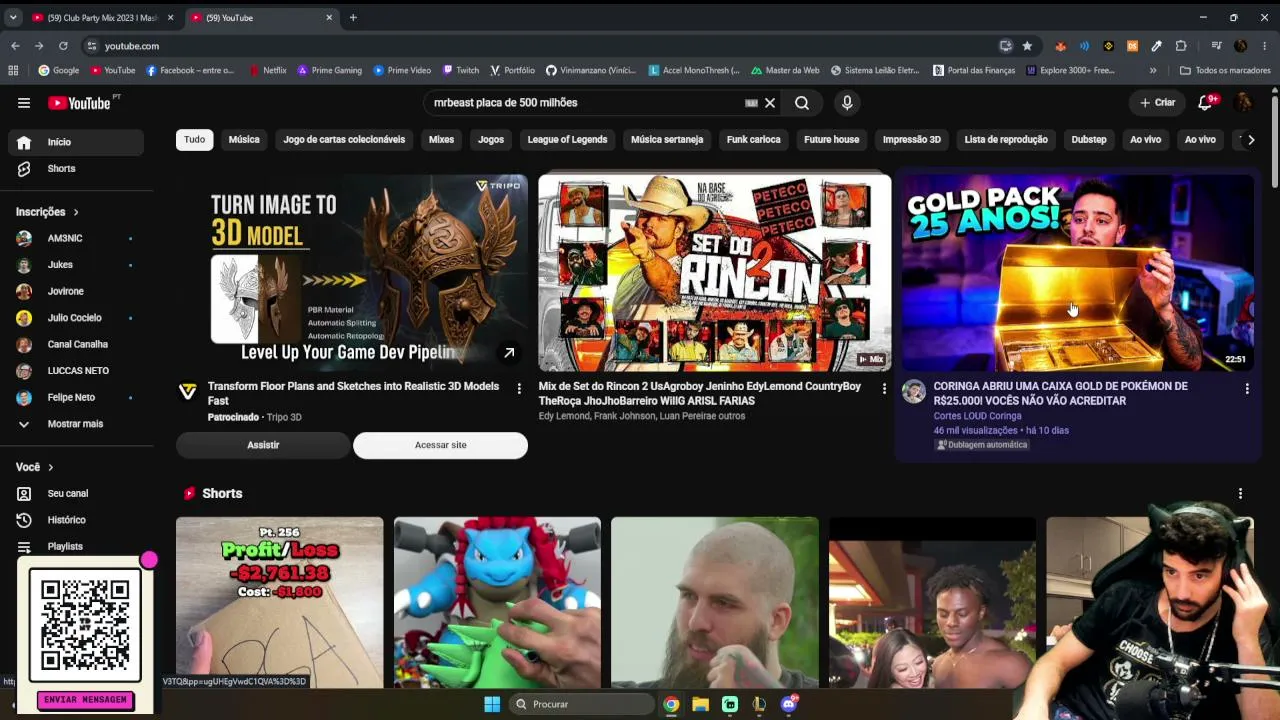The height and width of the screenshot is (720, 1280).
Task: Open the eyedropper color picker extension
Action: point(1156,46)
